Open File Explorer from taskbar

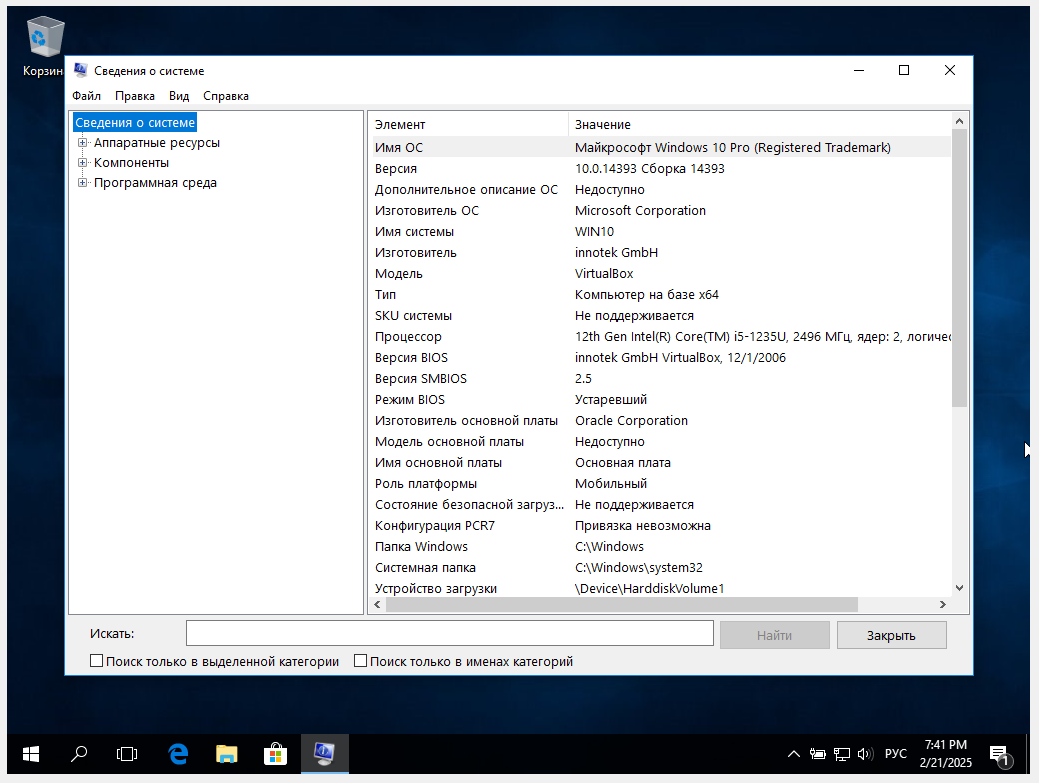click(227, 754)
